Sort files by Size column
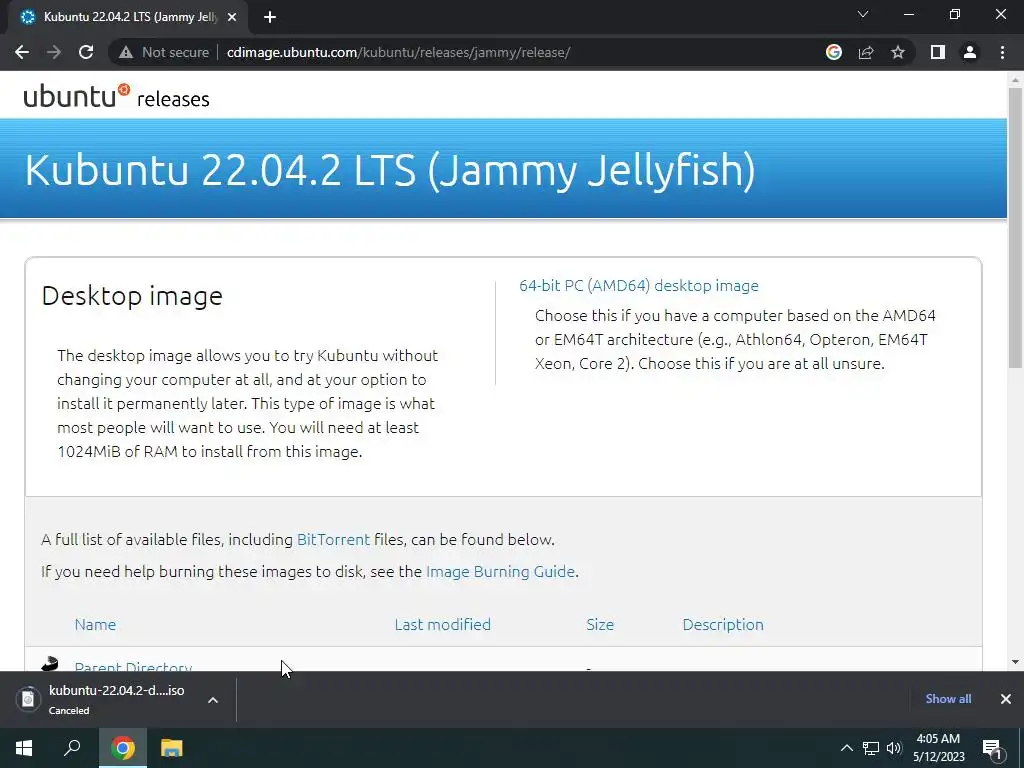The image size is (1024, 768). click(600, 624)
